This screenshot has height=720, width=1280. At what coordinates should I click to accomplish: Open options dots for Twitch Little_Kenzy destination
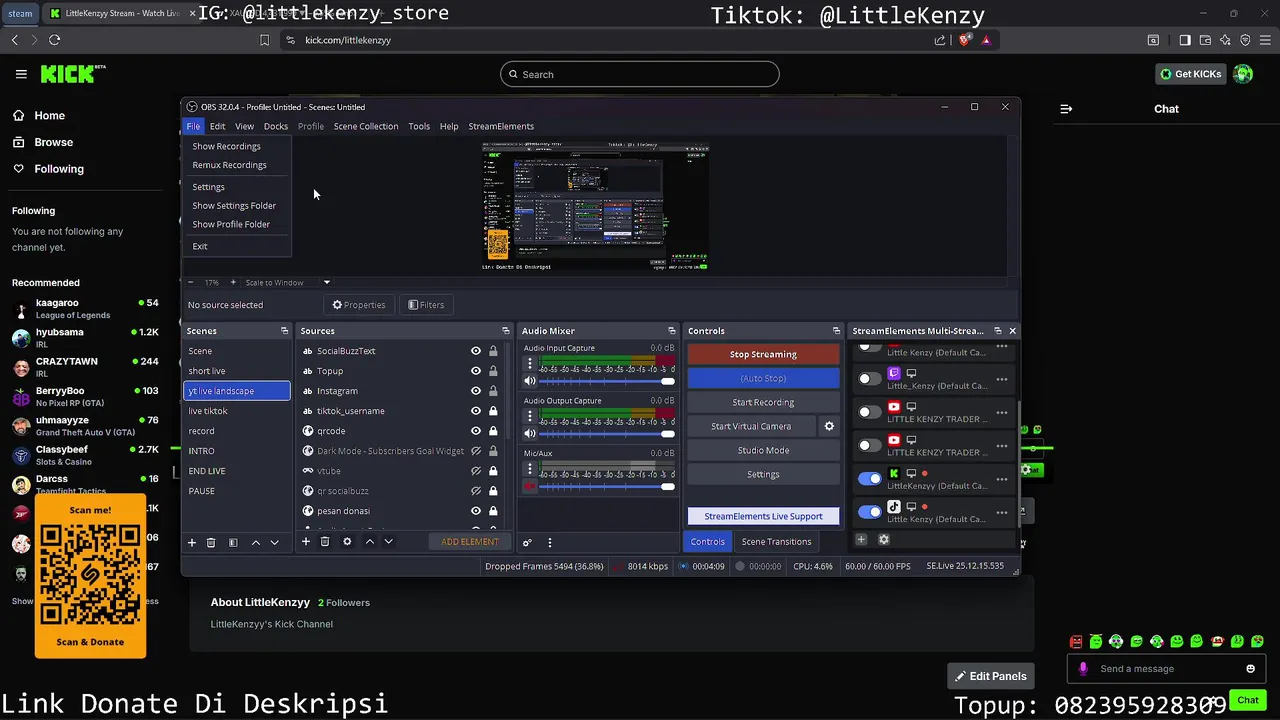[x=1002, y=379]
